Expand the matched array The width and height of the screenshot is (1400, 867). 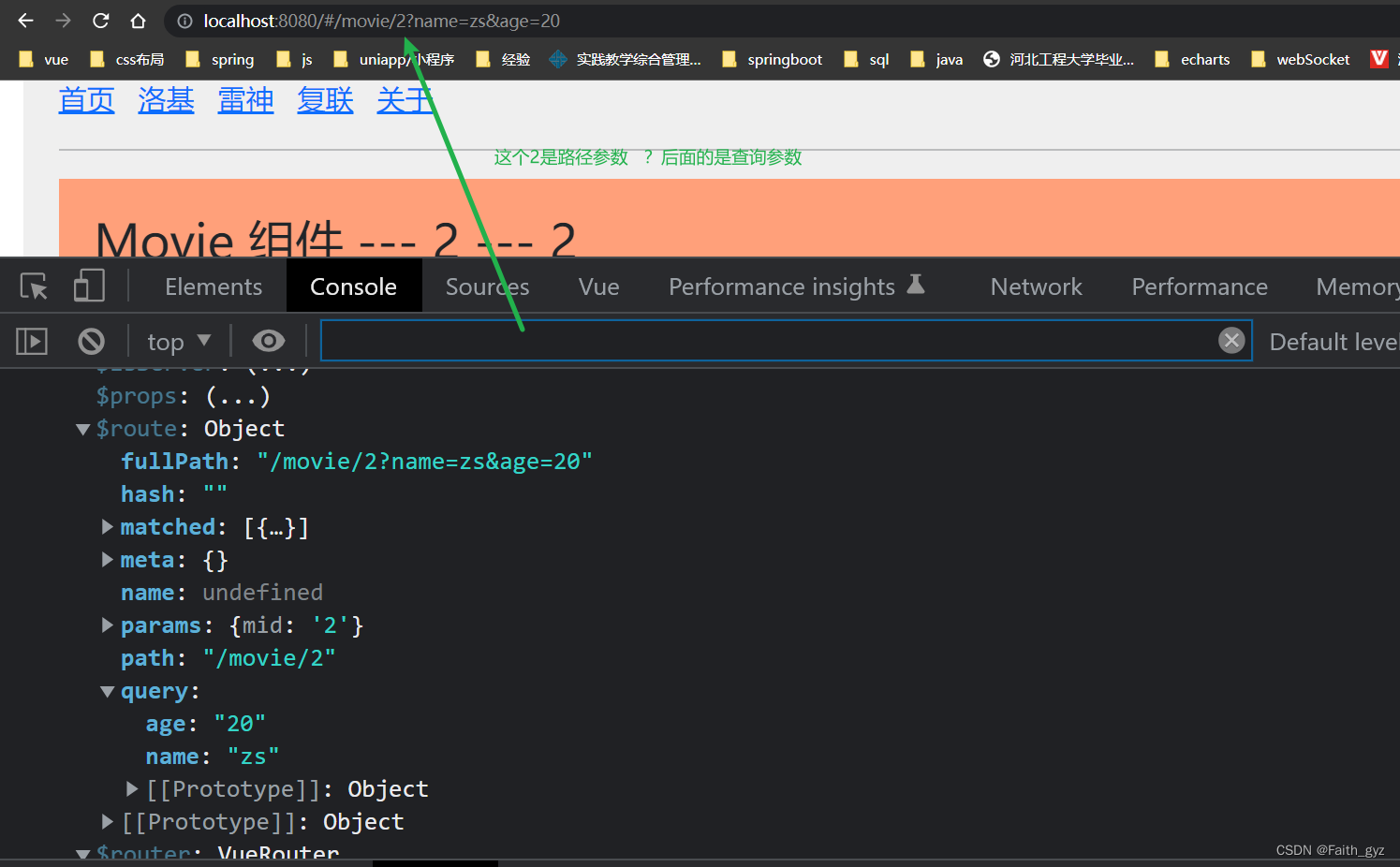click(108, 527)
